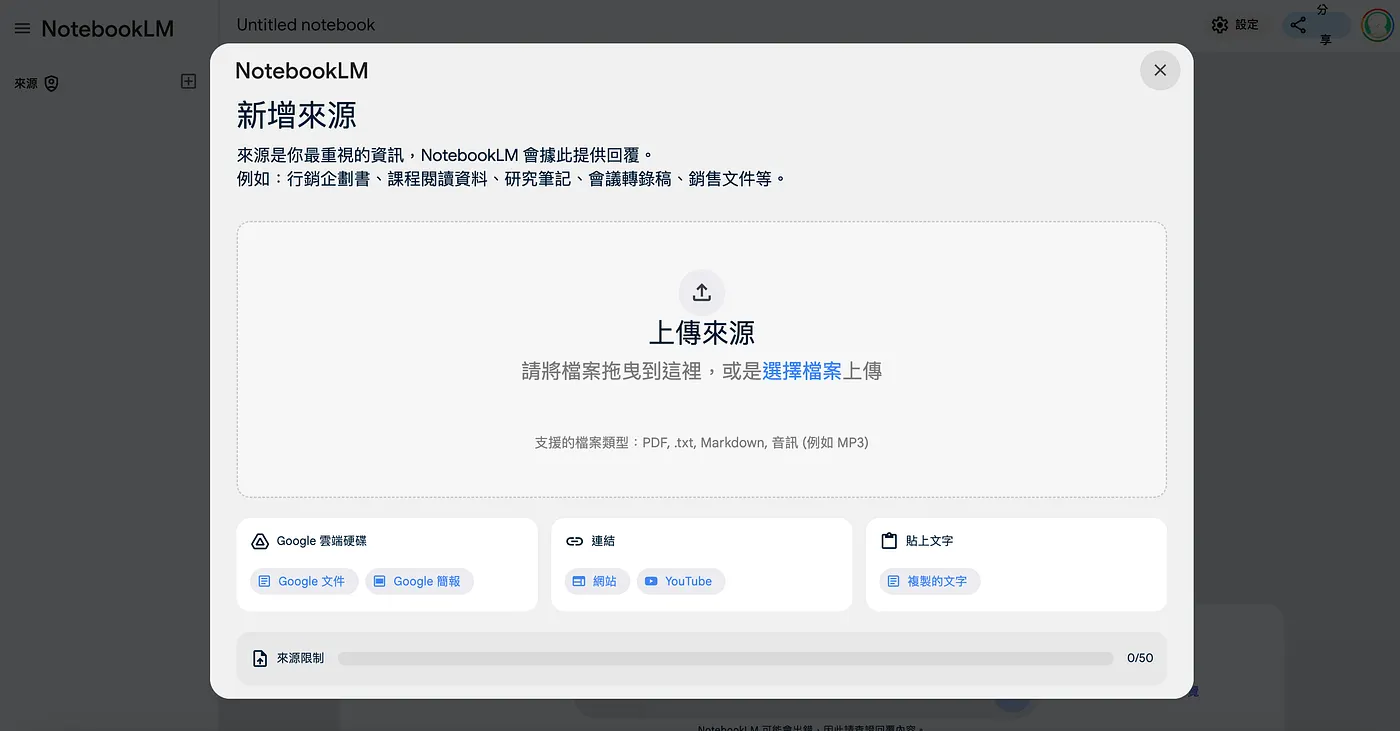The height and width of the screenshot is (731, 1400).
Task: Open the user account avatar
Action: [x=1377, y=25]
